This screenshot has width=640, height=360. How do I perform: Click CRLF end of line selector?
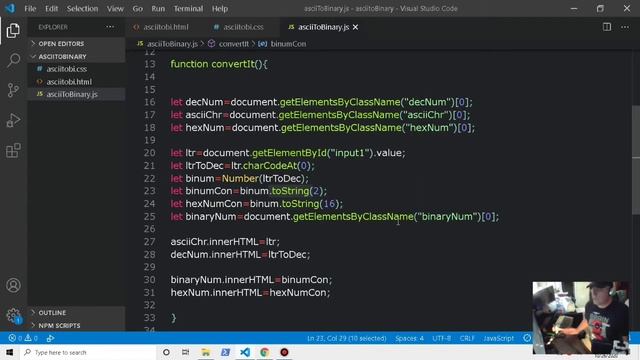[467, 338]
